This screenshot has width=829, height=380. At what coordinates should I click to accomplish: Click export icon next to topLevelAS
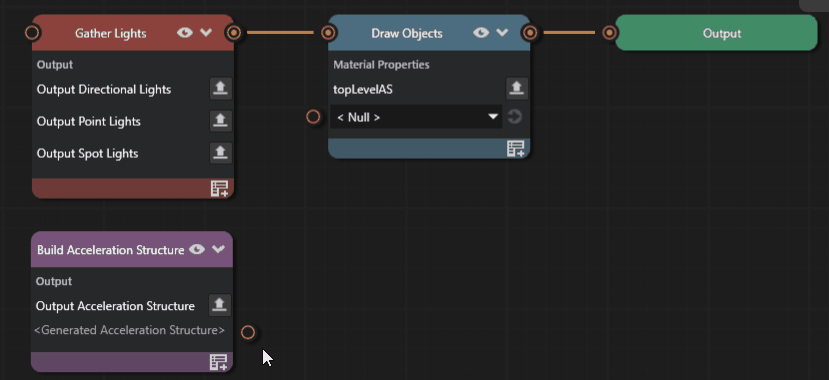517,89
